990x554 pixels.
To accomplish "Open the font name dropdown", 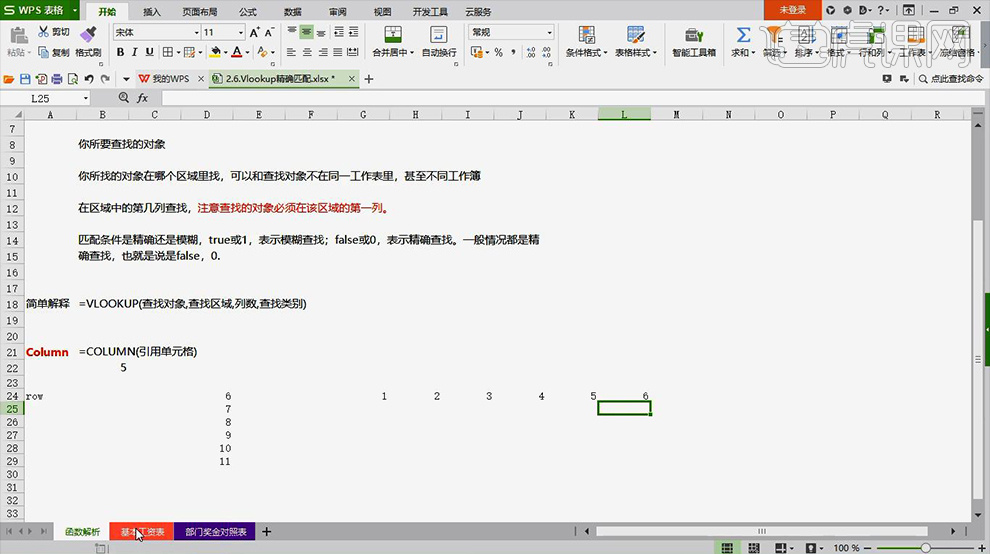I will point(196,32).
